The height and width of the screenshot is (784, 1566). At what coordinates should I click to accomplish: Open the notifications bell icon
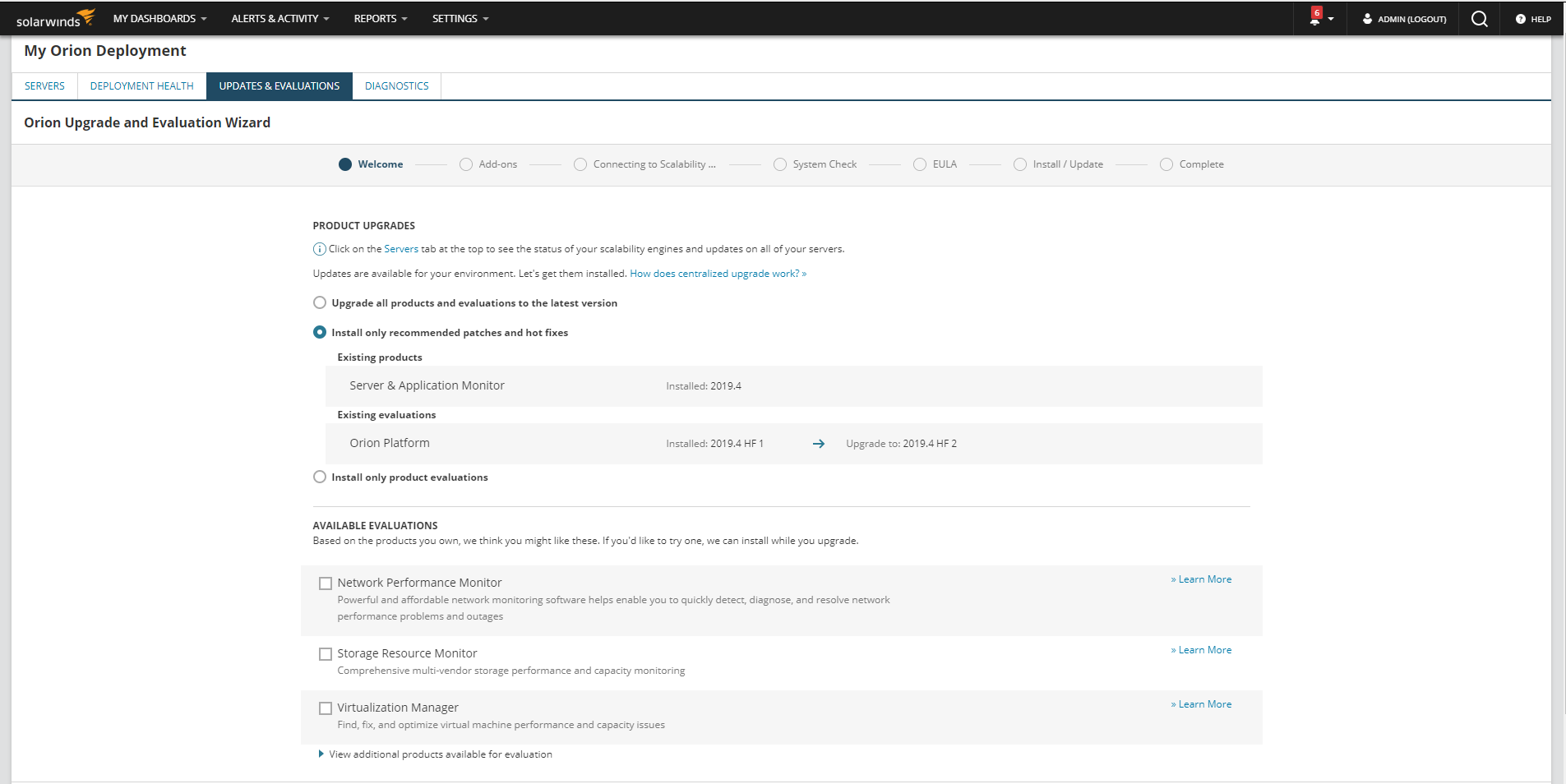pos(1315,19)
